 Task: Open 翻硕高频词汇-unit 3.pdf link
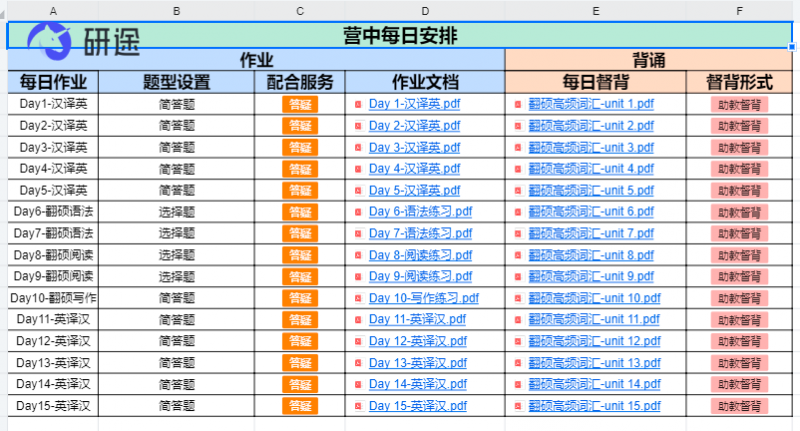(x=591, y=147)
